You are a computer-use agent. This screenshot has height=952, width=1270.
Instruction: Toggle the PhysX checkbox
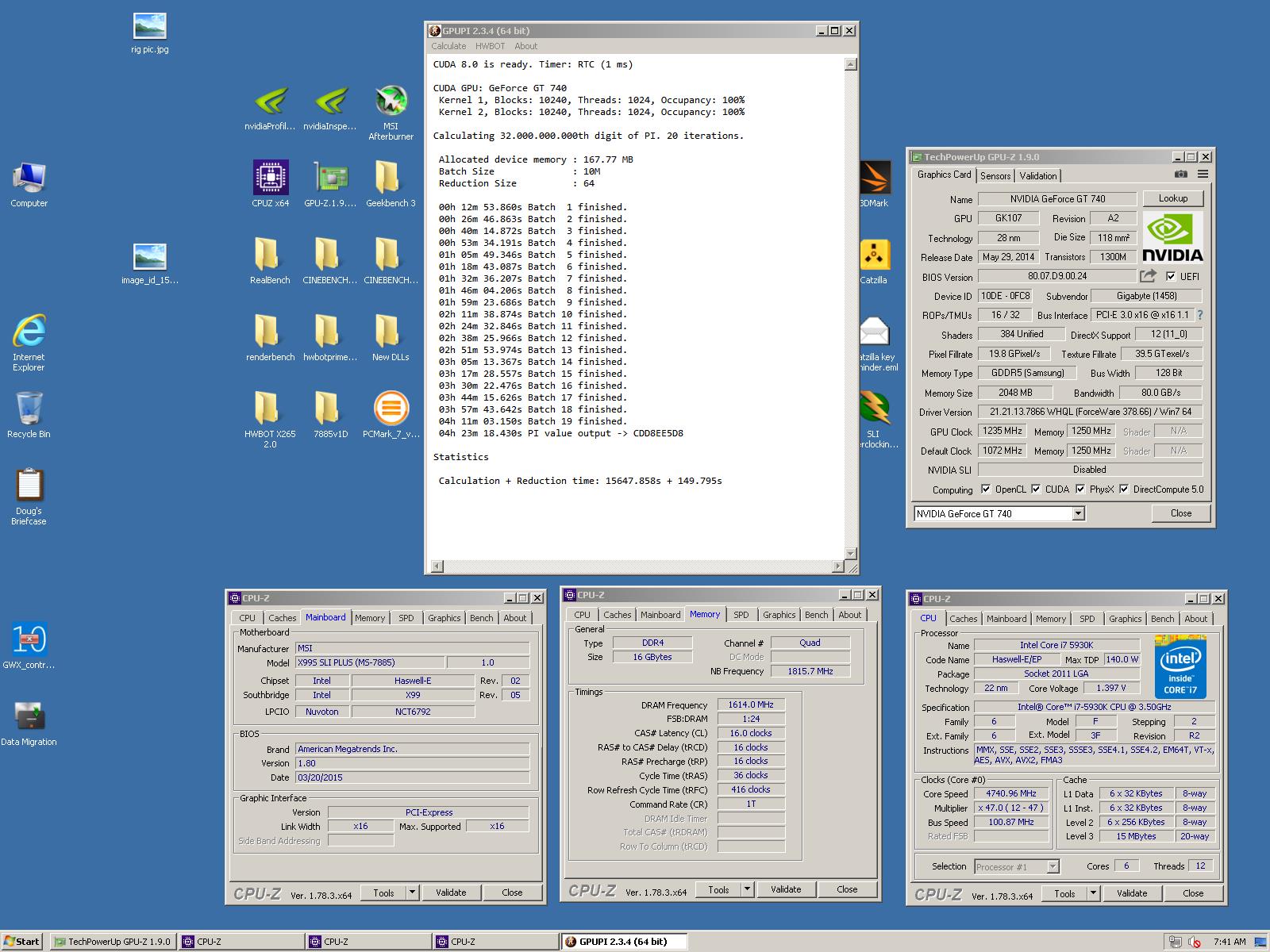(1080, 489)
